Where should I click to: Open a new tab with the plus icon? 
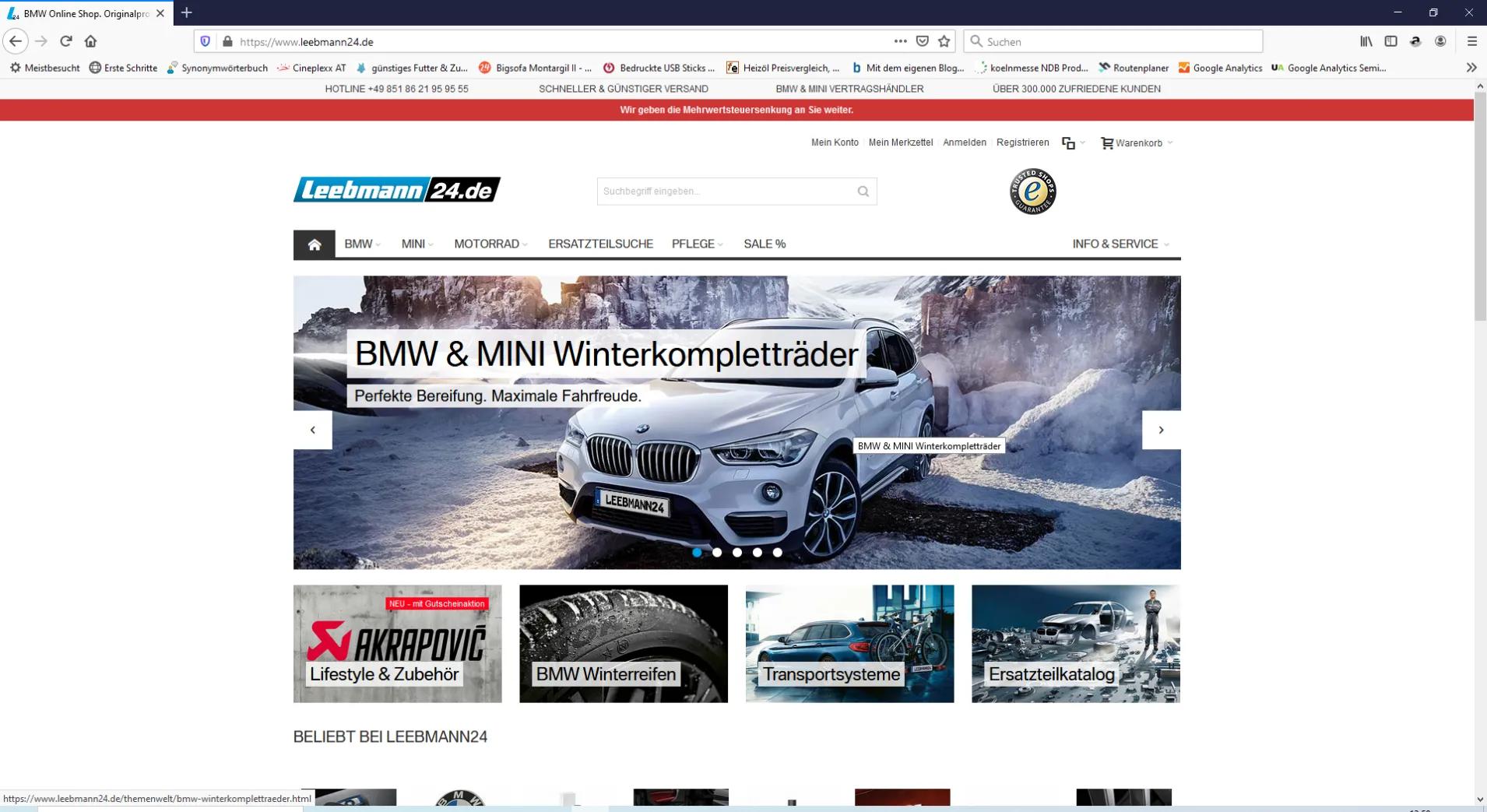[187, 12]
